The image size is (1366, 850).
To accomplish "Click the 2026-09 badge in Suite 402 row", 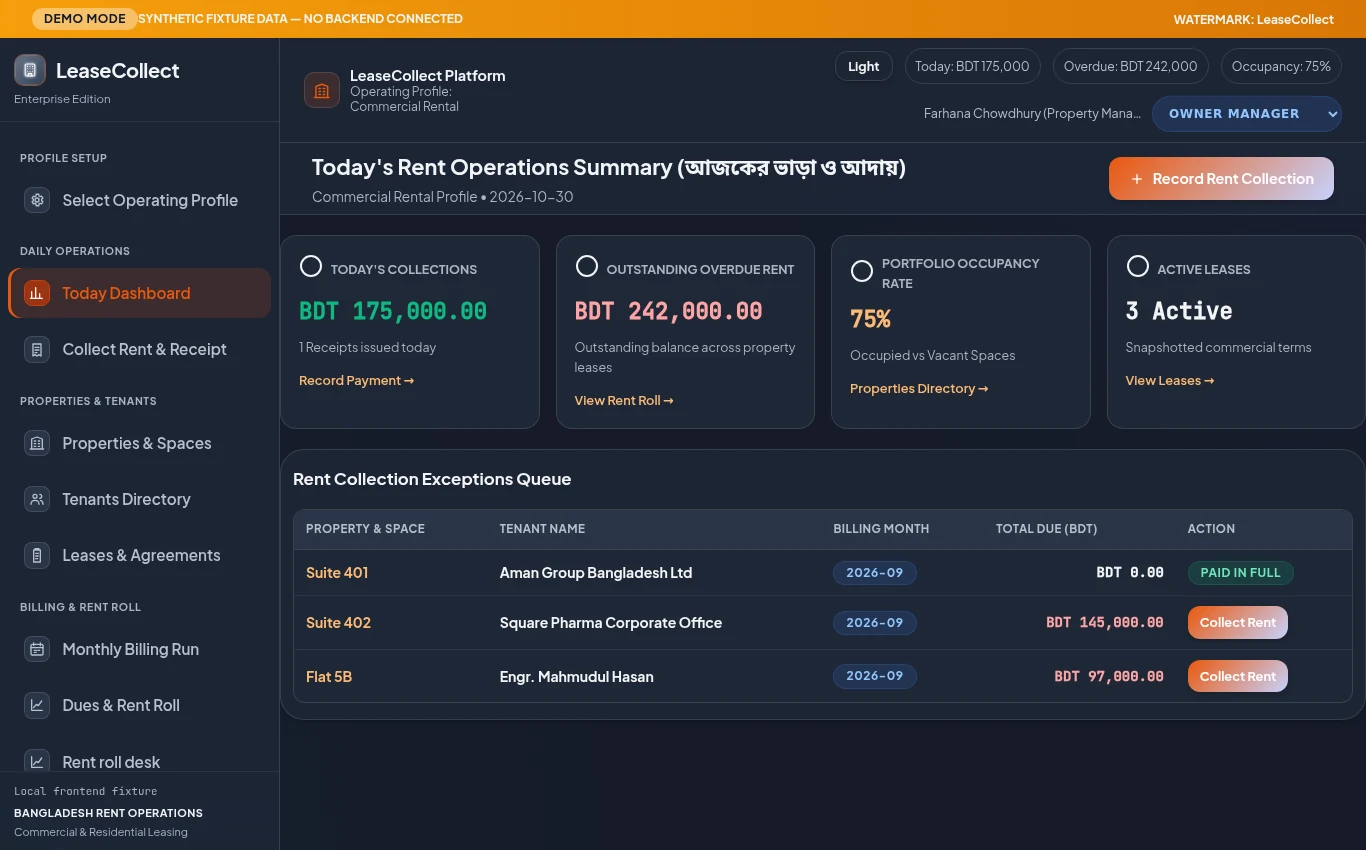I will (875, 622).
